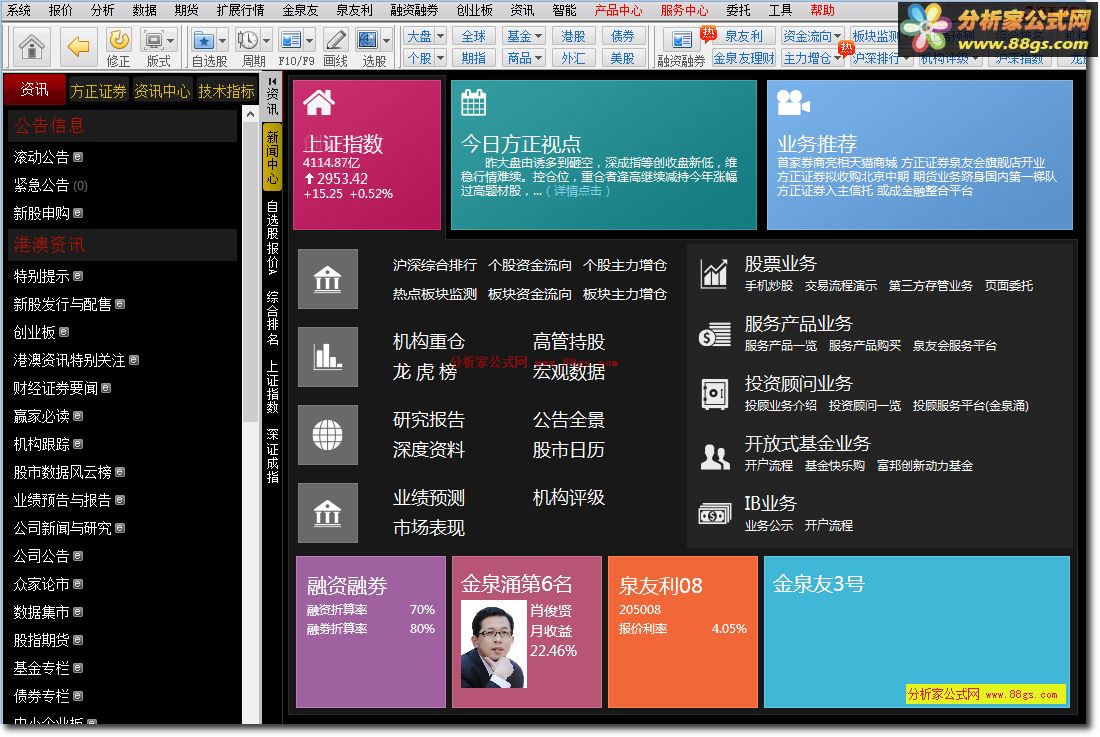Open the 主力增仓 dropdown
Image resolution: width=1100 pixels, height=737 pixels.
click(x=812, y=58)
